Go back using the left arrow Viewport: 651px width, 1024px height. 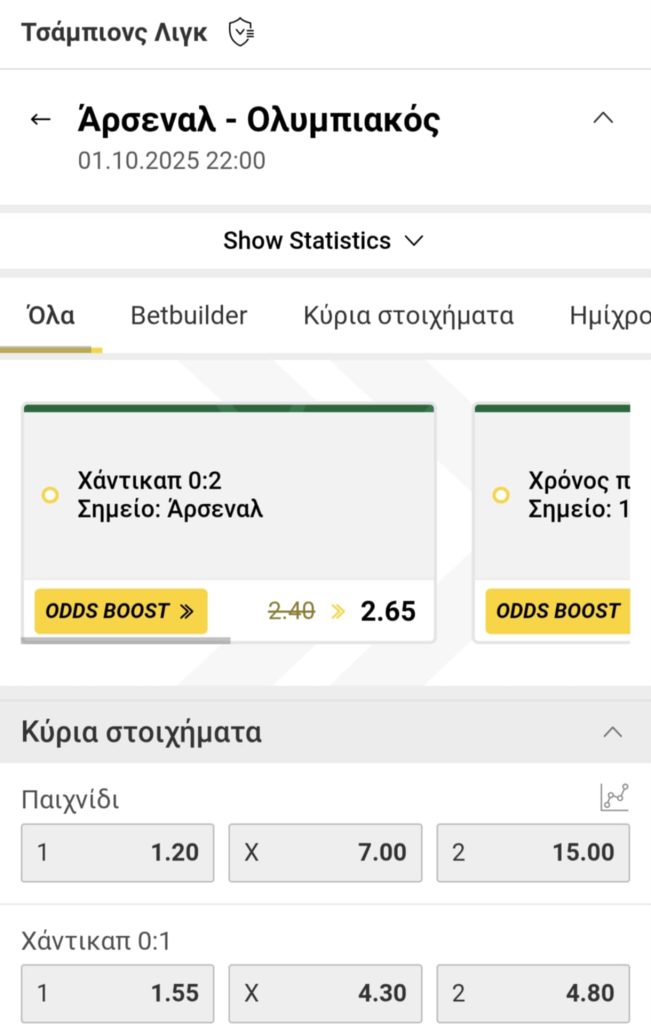click(40, 120)
